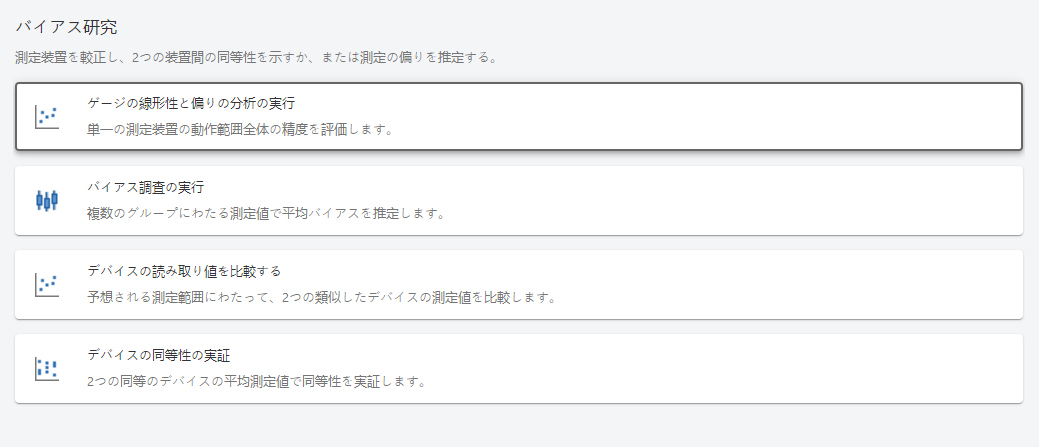This screenshot has height=447, width=1039.
Task: Click the description starting with 予想される測定範囲にわたって
Action: (x=320, y=297)
